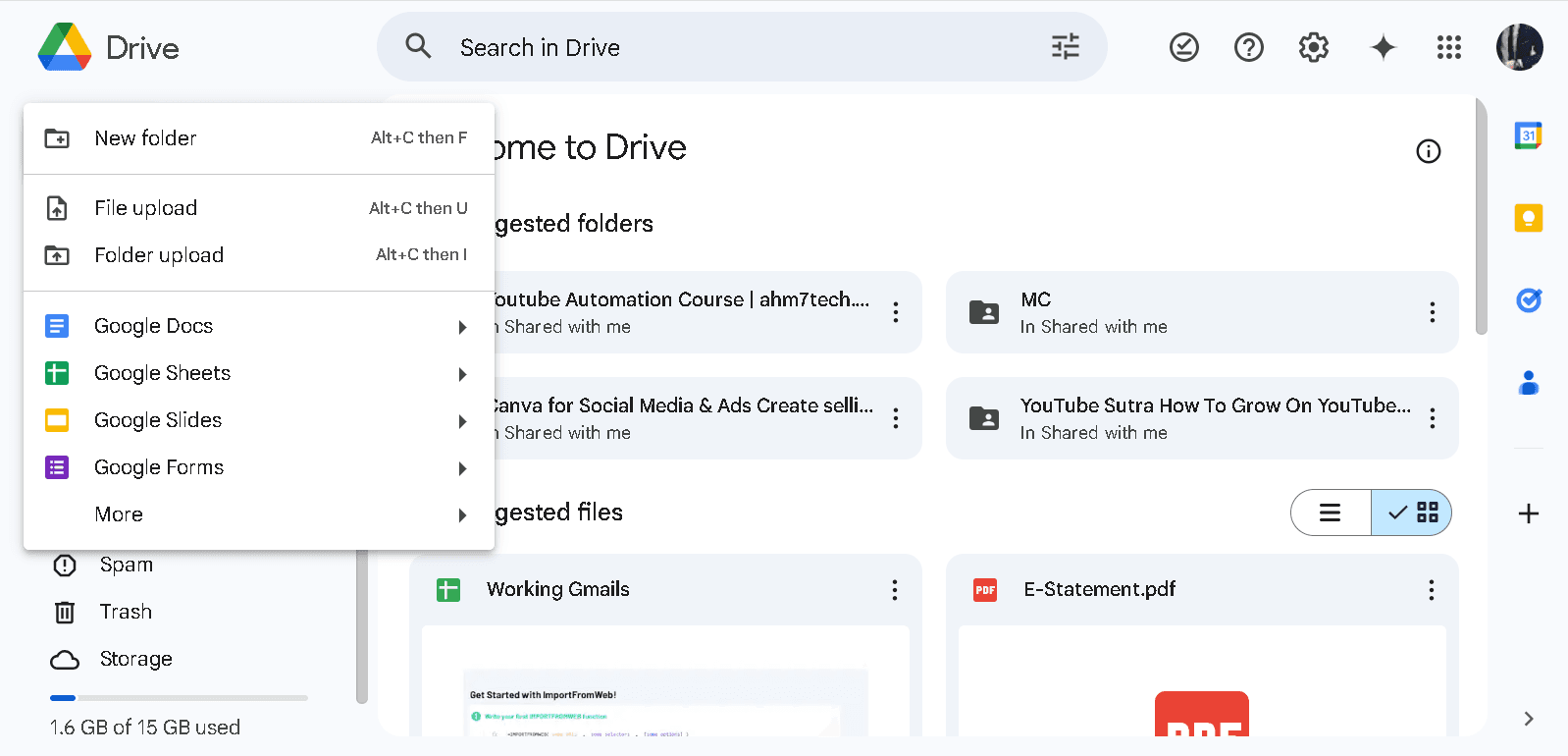Open the Gemini sparkle icon
Screen dimensions: 1568x756
[x=1384, y=47]
